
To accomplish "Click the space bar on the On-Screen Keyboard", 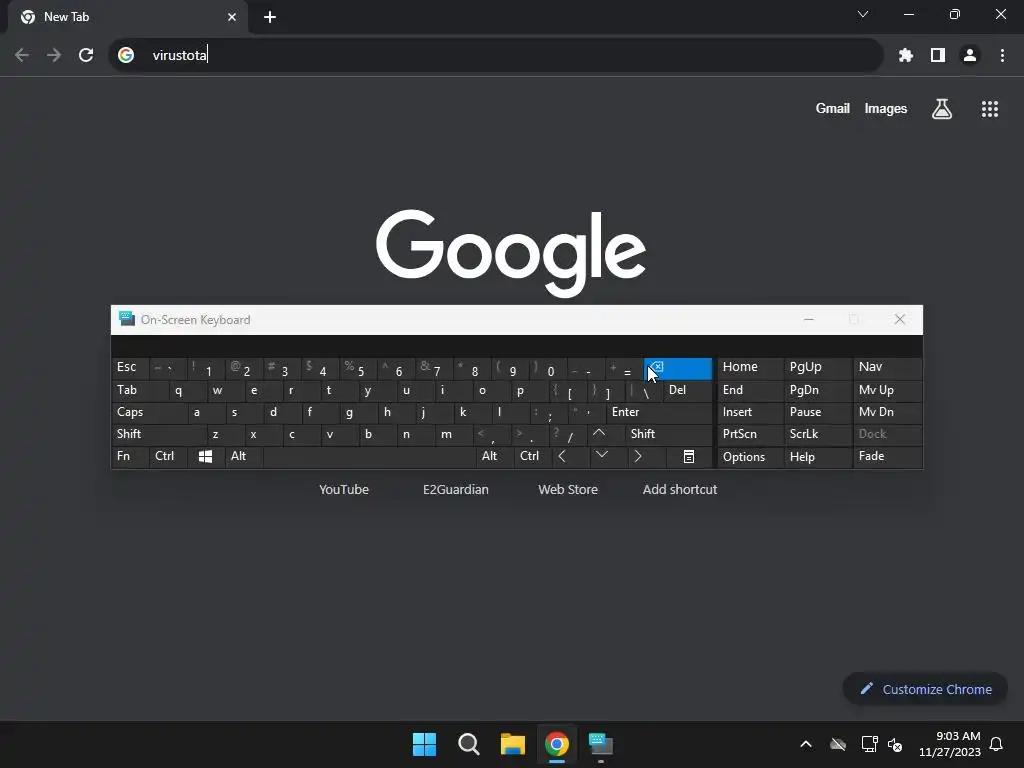I will (x=370, y=456).
